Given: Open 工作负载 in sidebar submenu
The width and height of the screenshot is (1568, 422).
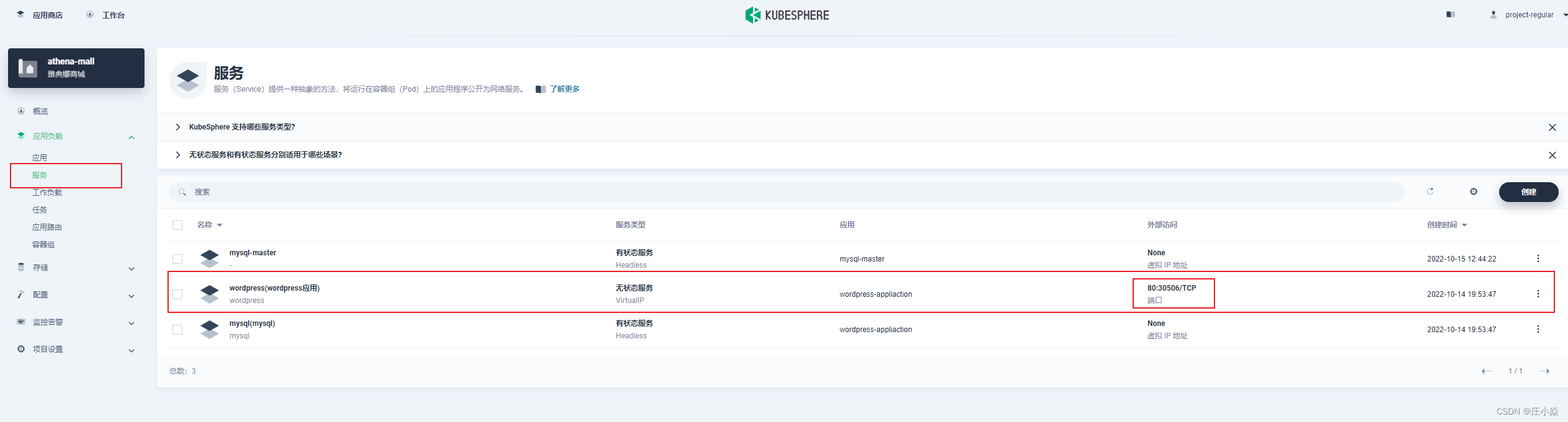Looking at the screenshot, I should pyautogui.click(x=47, y=192).
